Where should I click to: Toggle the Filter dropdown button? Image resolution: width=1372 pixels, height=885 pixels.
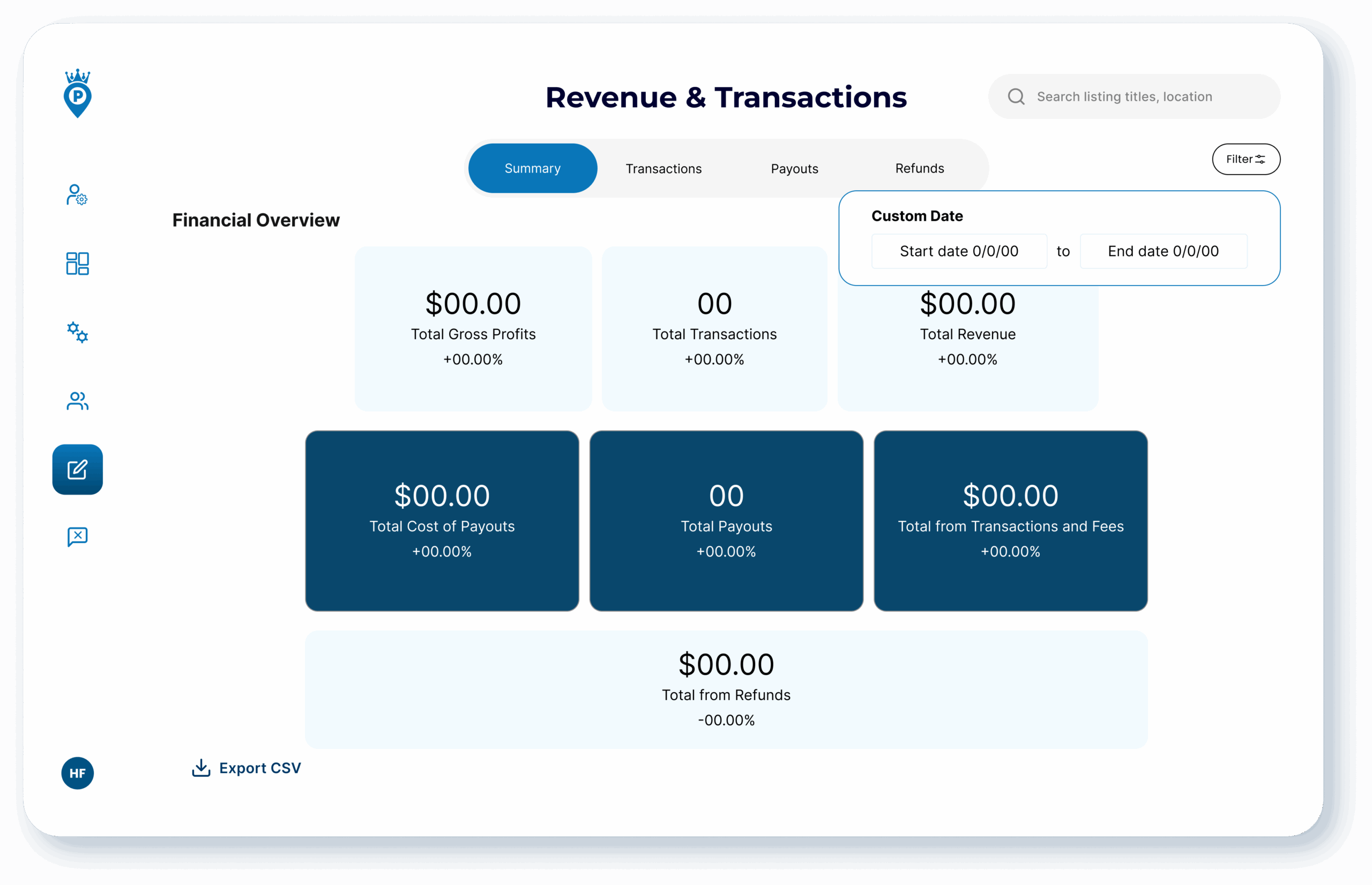coord(1246,159)
